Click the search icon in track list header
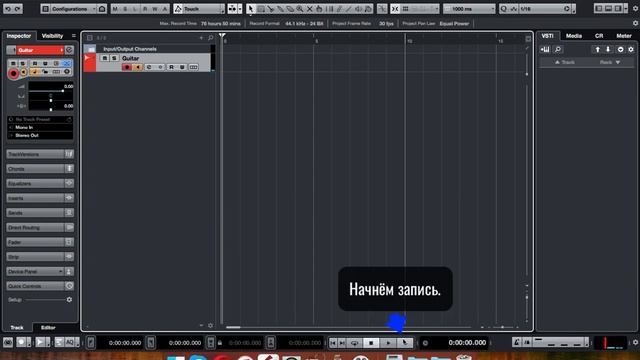 211,38
